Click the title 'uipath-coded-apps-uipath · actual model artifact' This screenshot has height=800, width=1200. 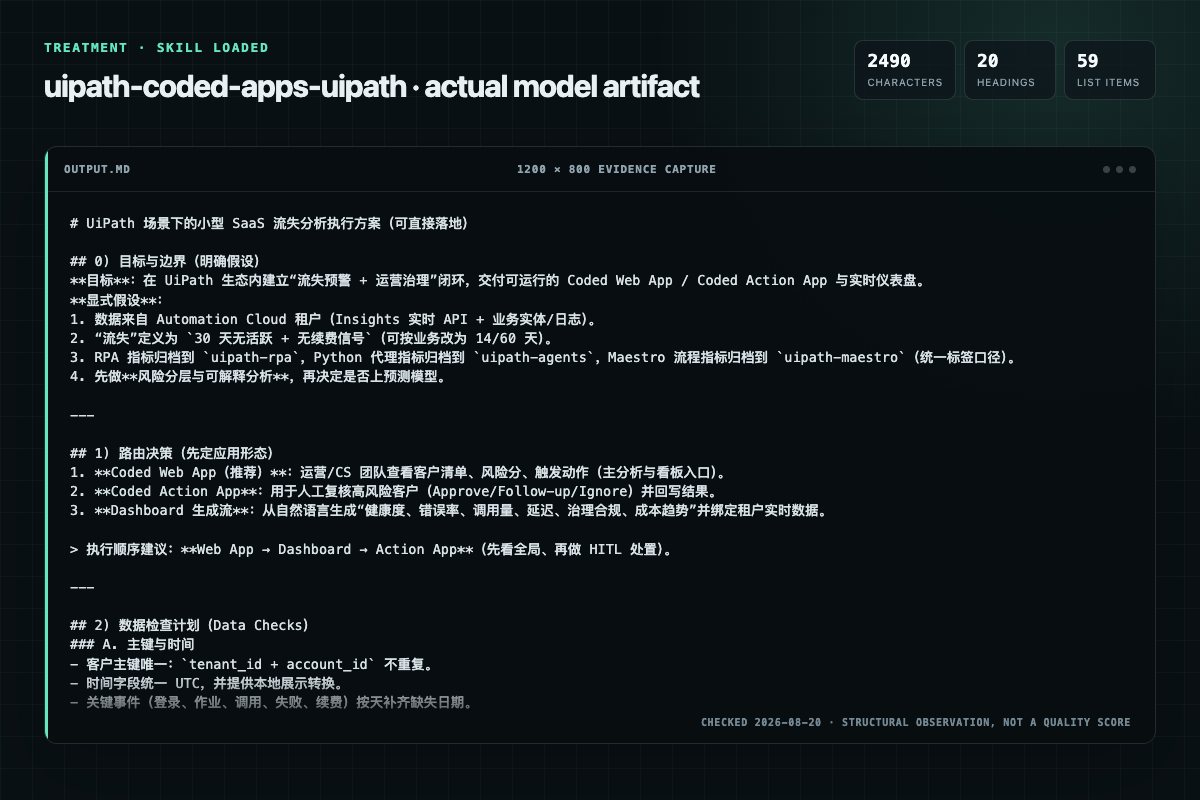pyautogui.click(x=372, y=87)
